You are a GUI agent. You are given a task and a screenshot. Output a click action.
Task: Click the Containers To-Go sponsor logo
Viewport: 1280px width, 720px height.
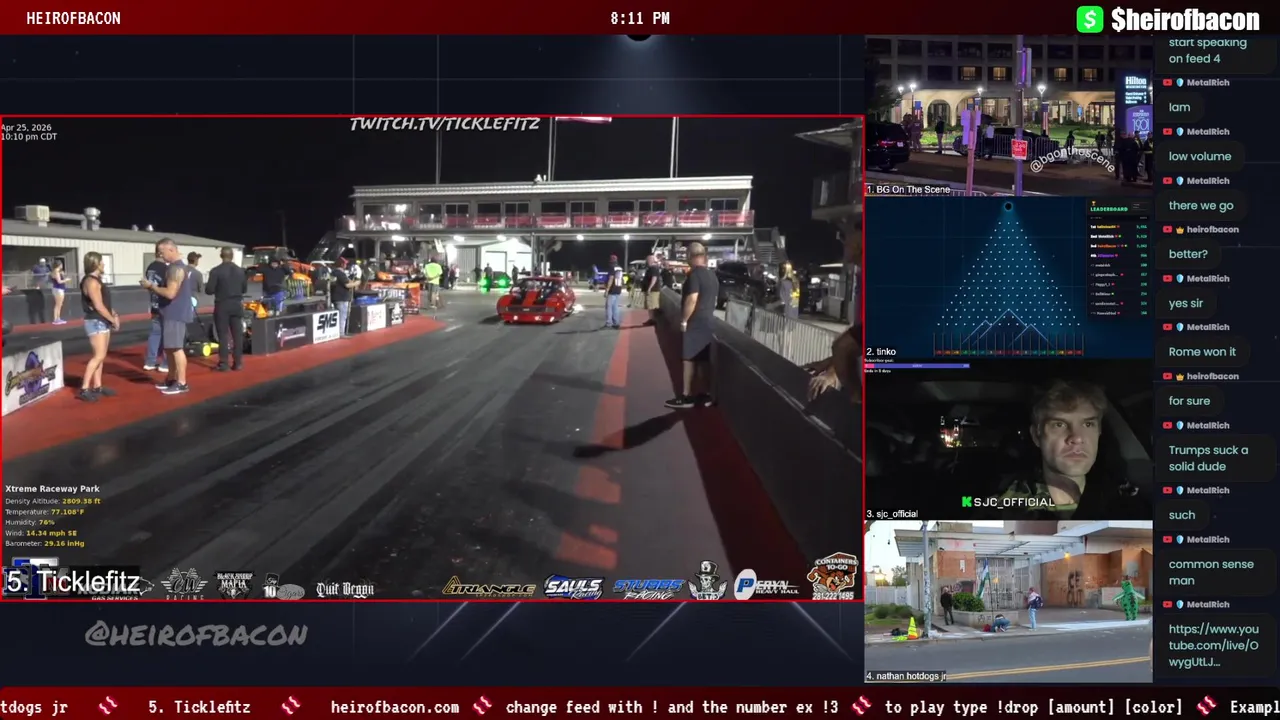pyautogui.click(x=833, y=576)
